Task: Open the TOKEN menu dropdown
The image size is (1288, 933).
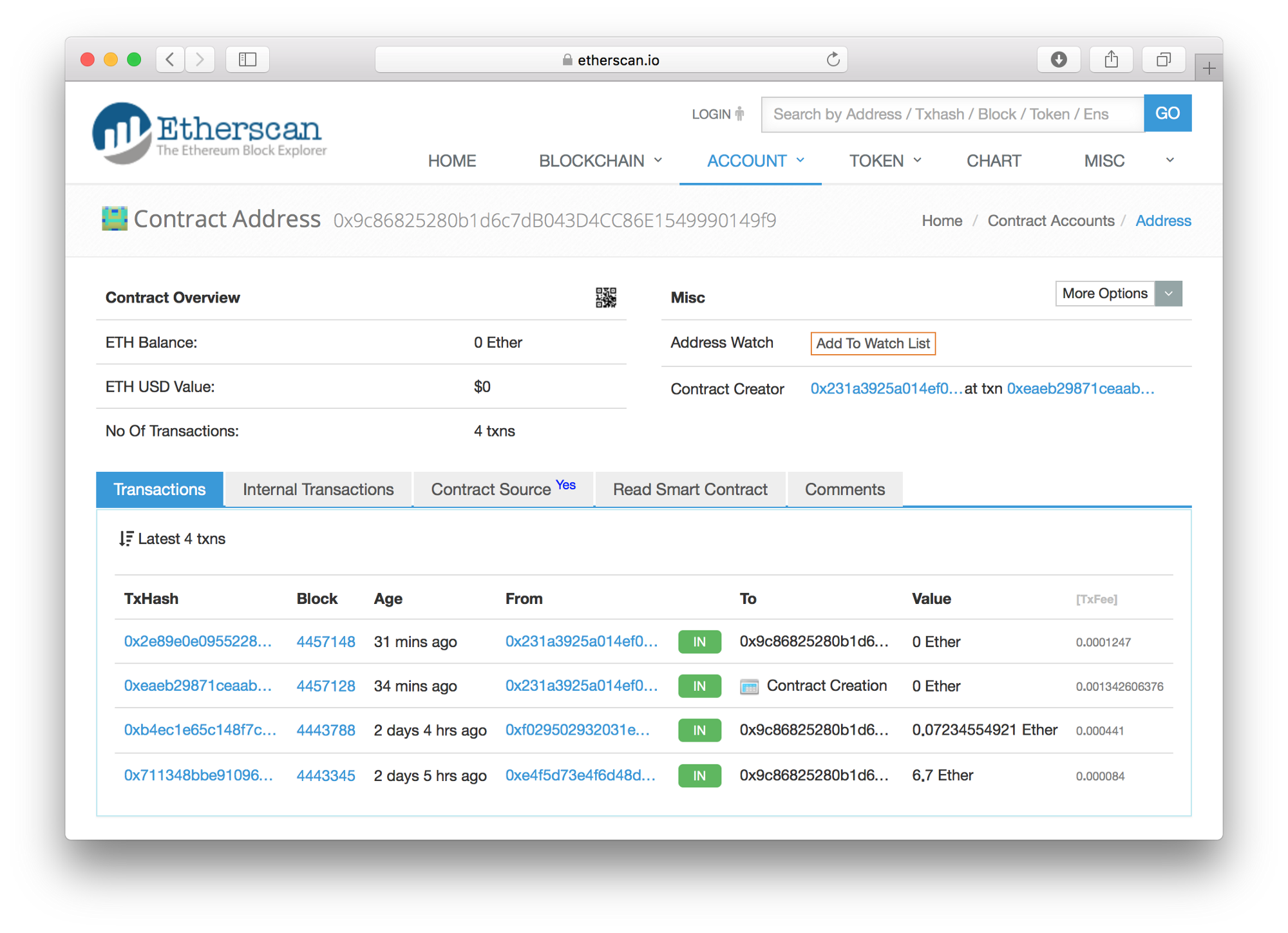Action: click(885, 161)
